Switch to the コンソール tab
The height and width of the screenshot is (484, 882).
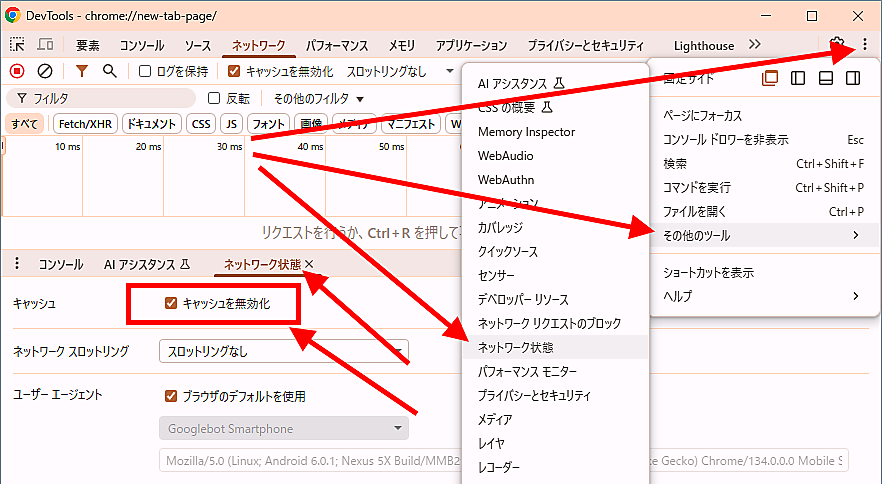coord(142,46)
